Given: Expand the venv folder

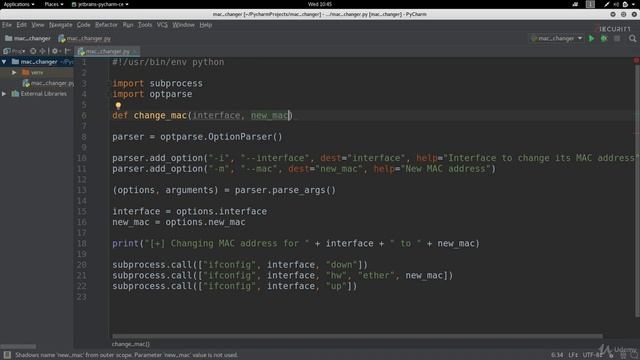Looking at the screenshot, I should pos(14,72).
